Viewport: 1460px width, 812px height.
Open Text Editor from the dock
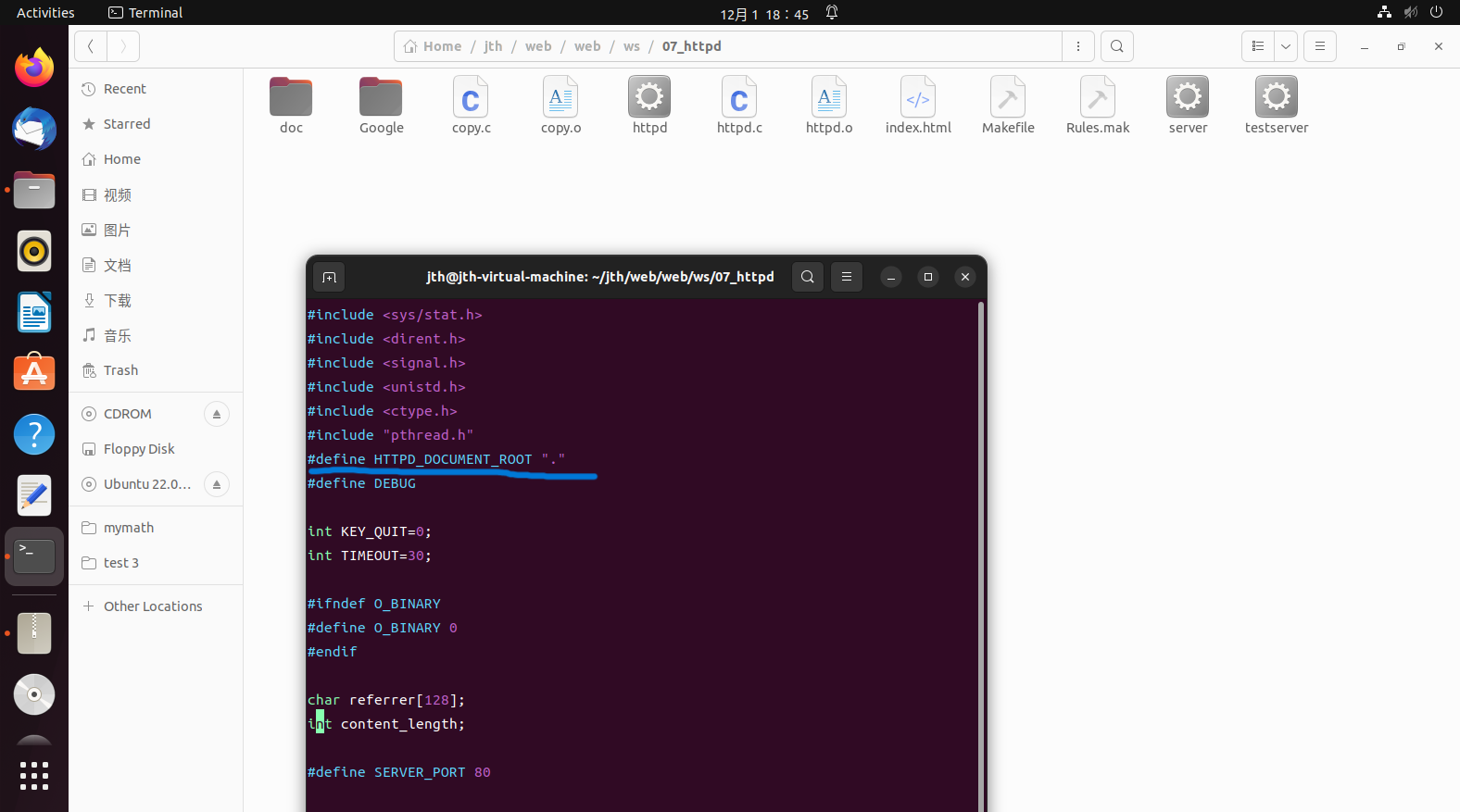coord(34,495)
